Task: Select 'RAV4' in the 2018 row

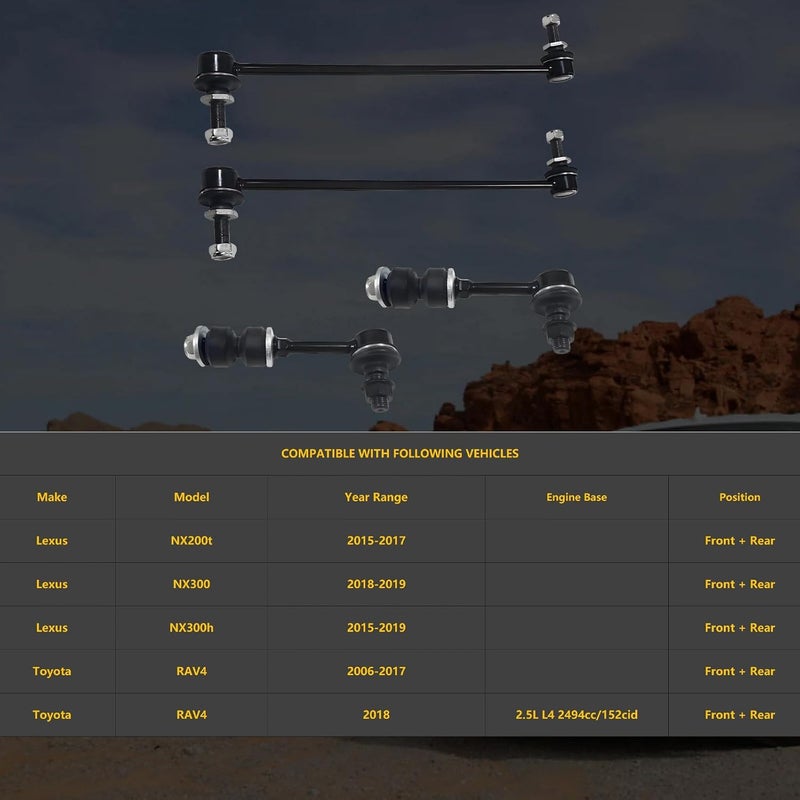Action: tap(191, 715)
